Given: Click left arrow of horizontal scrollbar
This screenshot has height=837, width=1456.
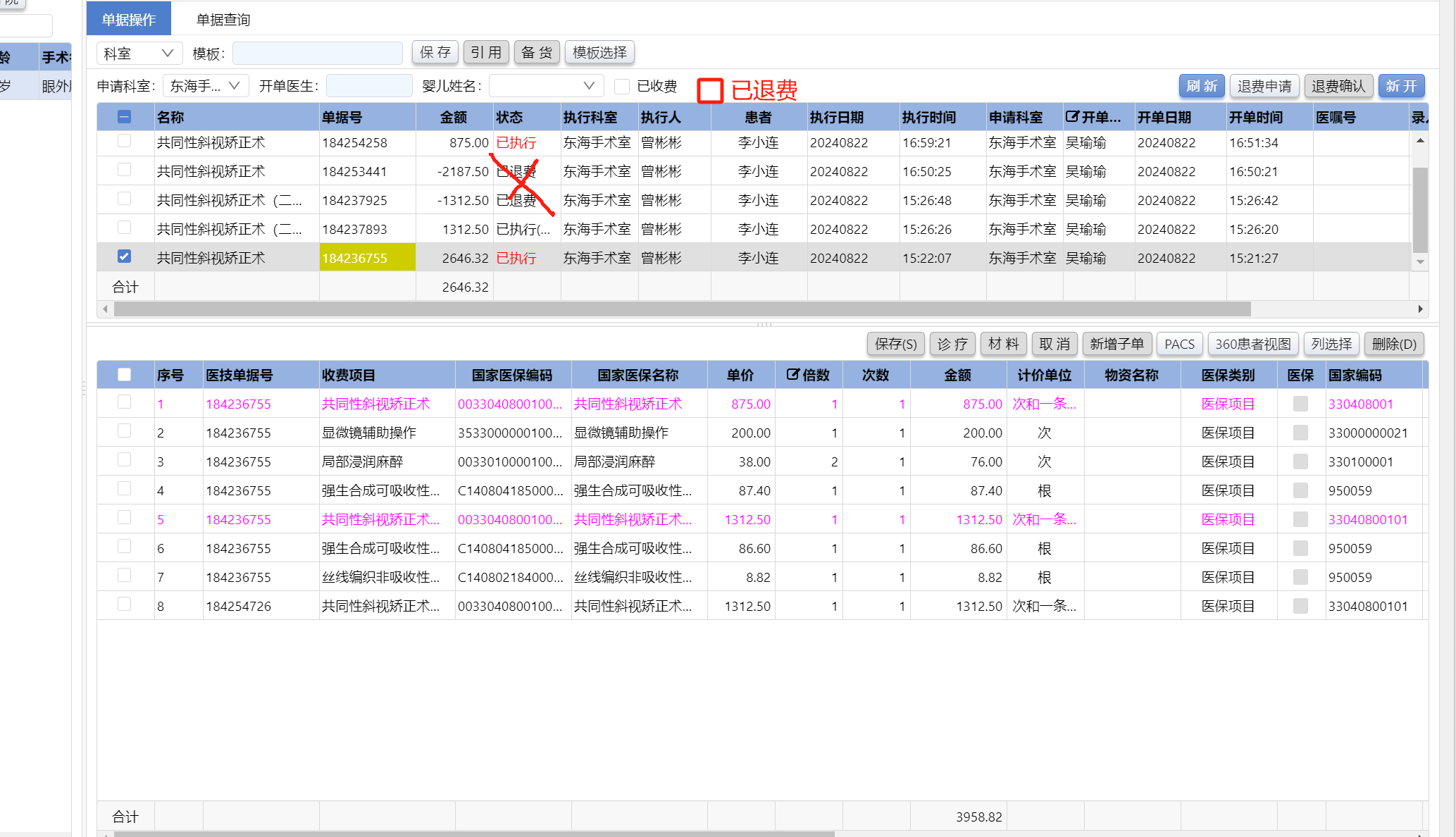Looking at the screenshot, I should click(106, 309).
